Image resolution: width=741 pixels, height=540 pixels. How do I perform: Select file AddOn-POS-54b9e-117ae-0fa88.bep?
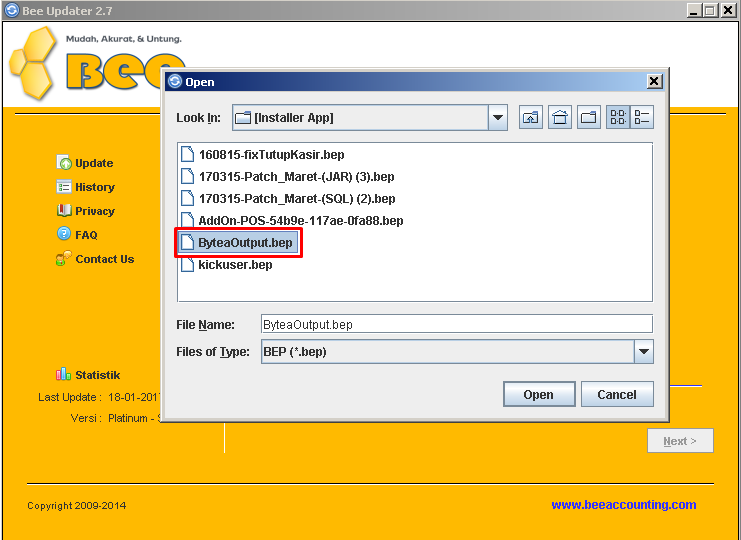292,221
